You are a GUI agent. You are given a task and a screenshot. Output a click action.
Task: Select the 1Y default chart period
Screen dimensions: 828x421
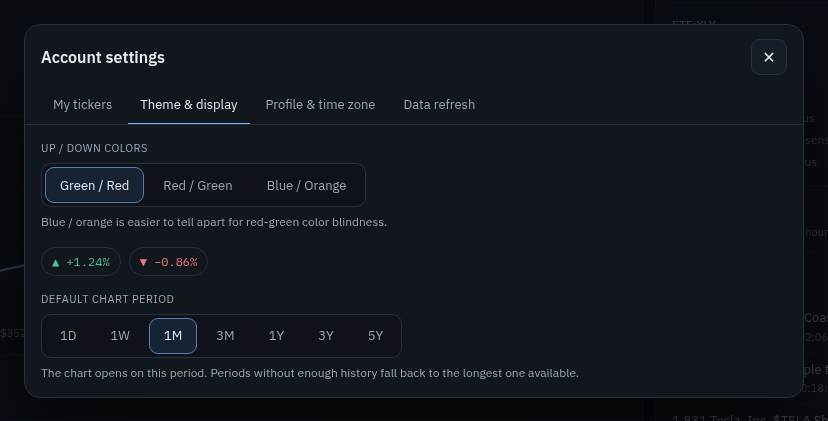[276, 336]
